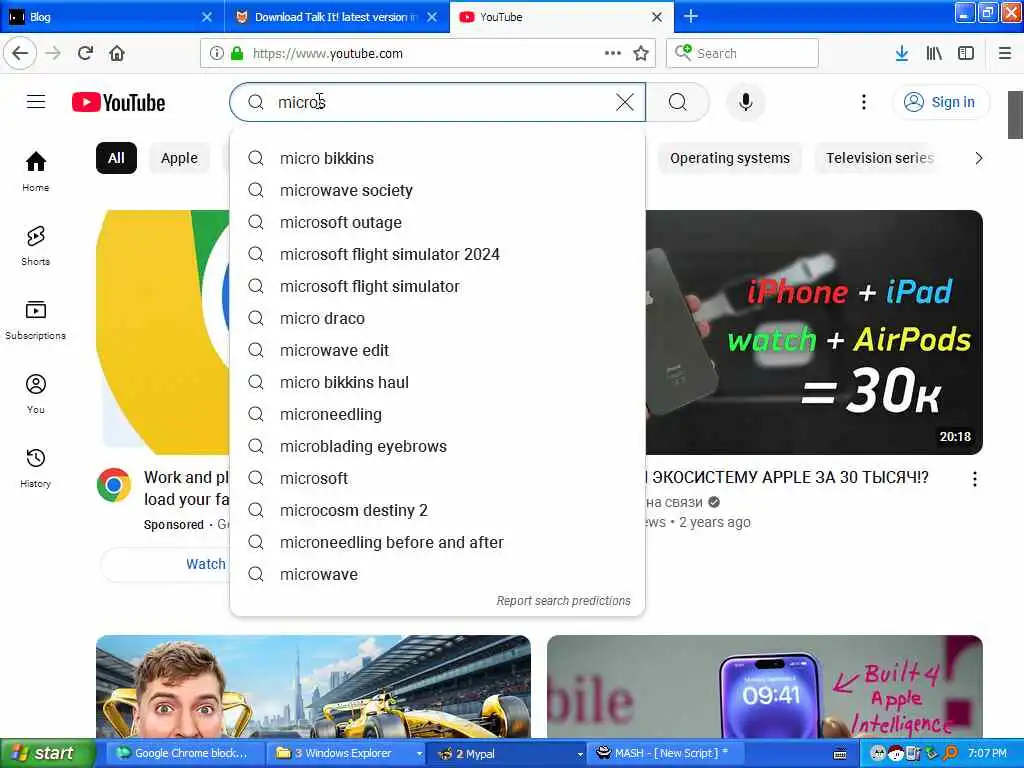
Task: Go back with browser back arrow
Action: 20,53
